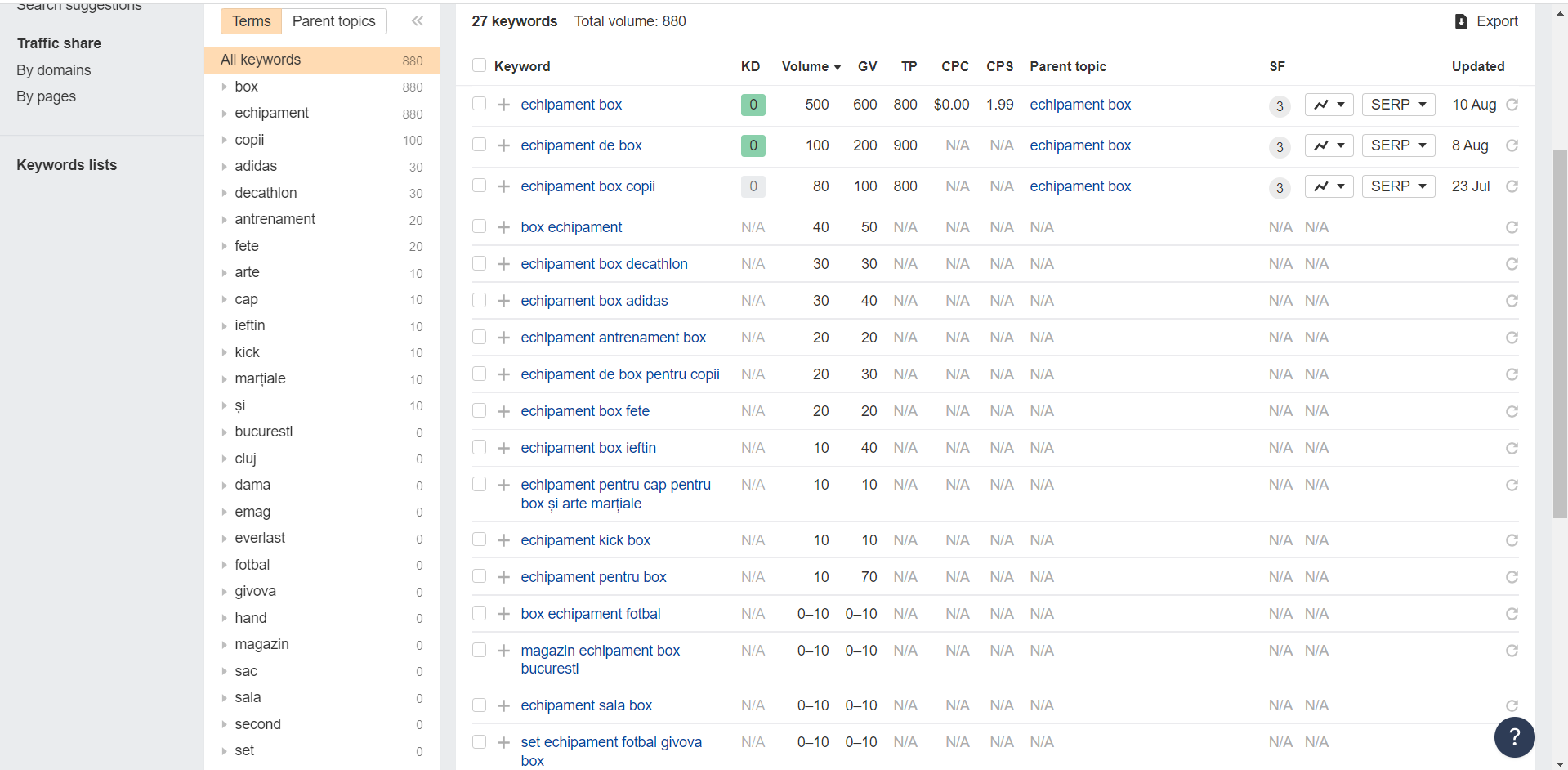Screen dimensions: 1568x770
Task: Click plus icon beside 'echipament kick box'
Action: coord(503,540)
